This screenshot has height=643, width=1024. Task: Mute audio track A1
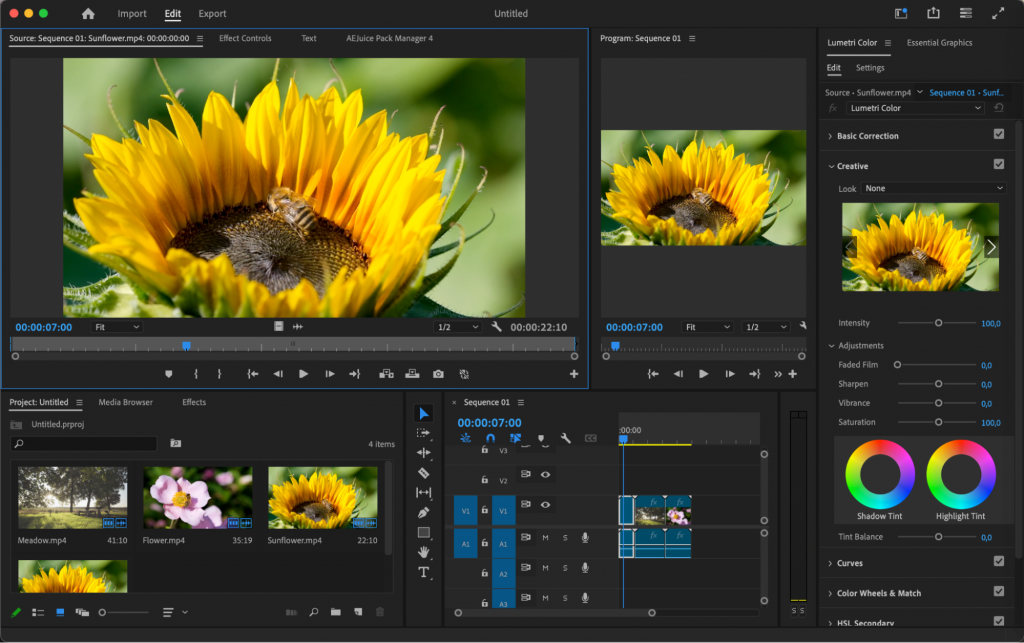pos(546,538)
